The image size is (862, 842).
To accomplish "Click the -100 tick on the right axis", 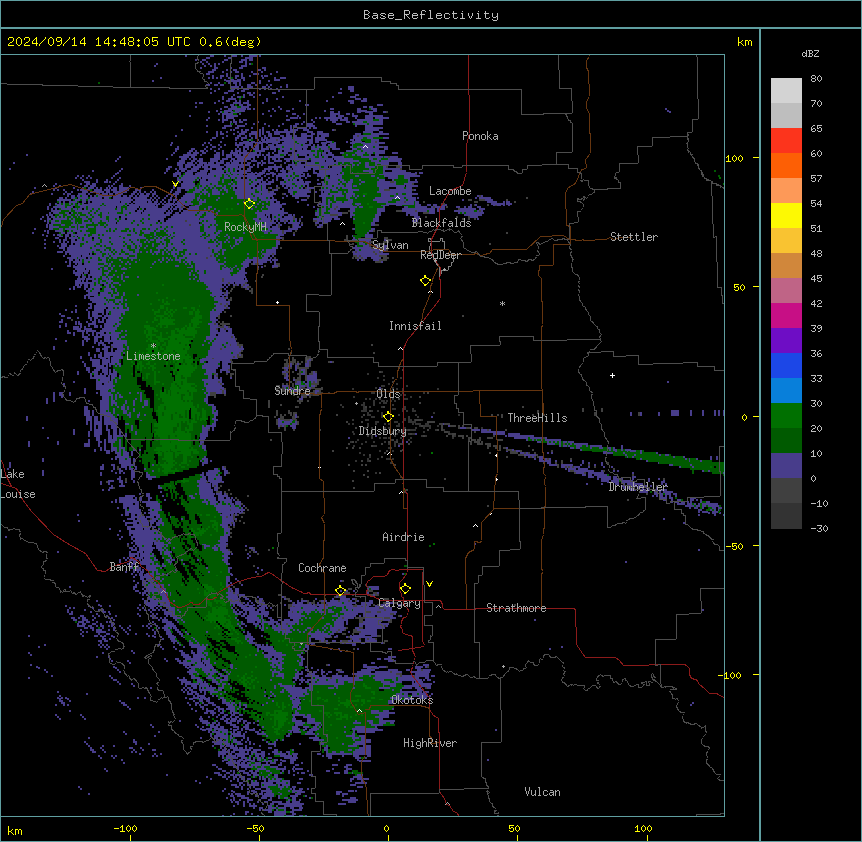I will [x=731, y=675].
